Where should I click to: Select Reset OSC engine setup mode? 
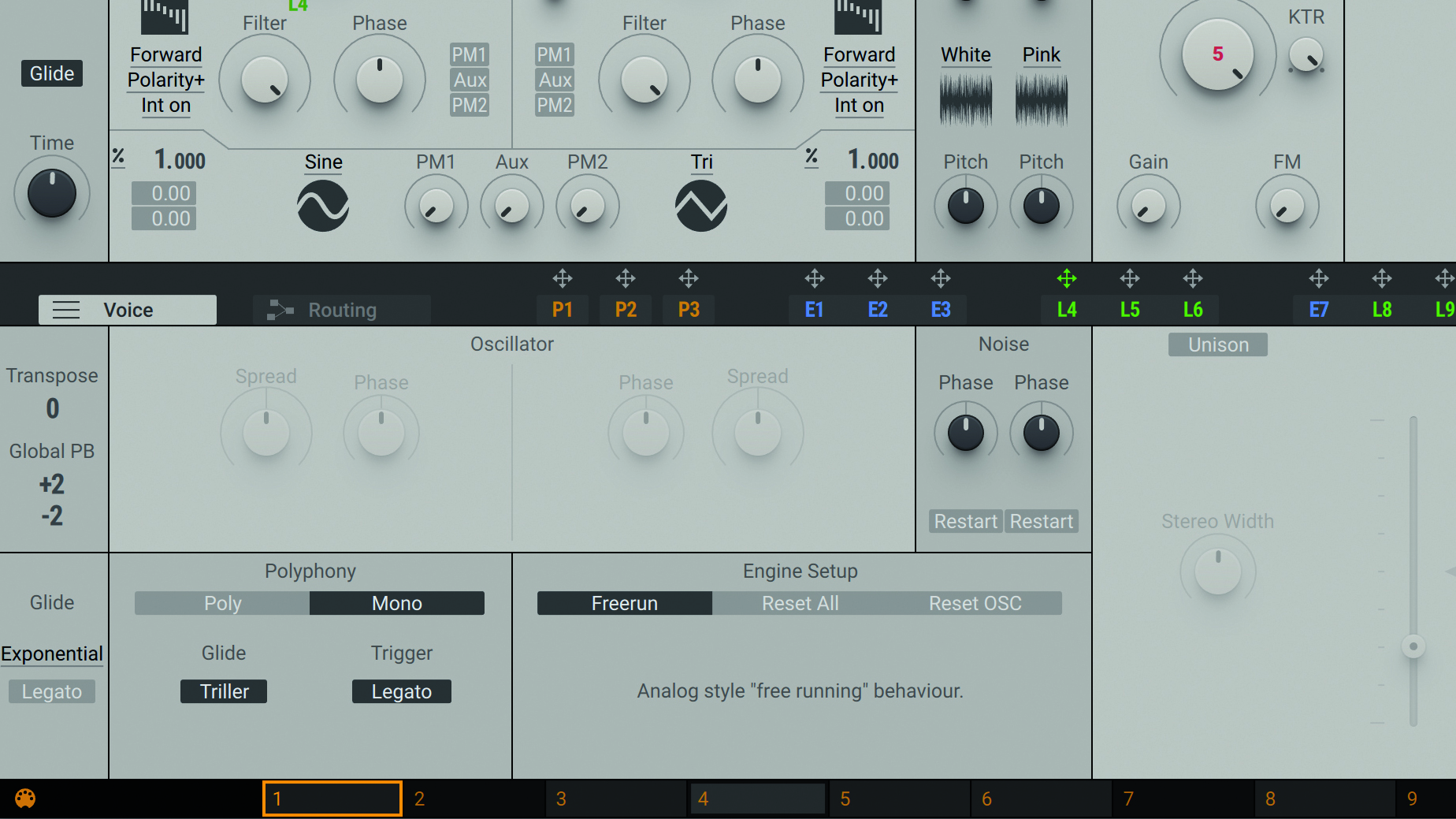[x=975, y=603]
